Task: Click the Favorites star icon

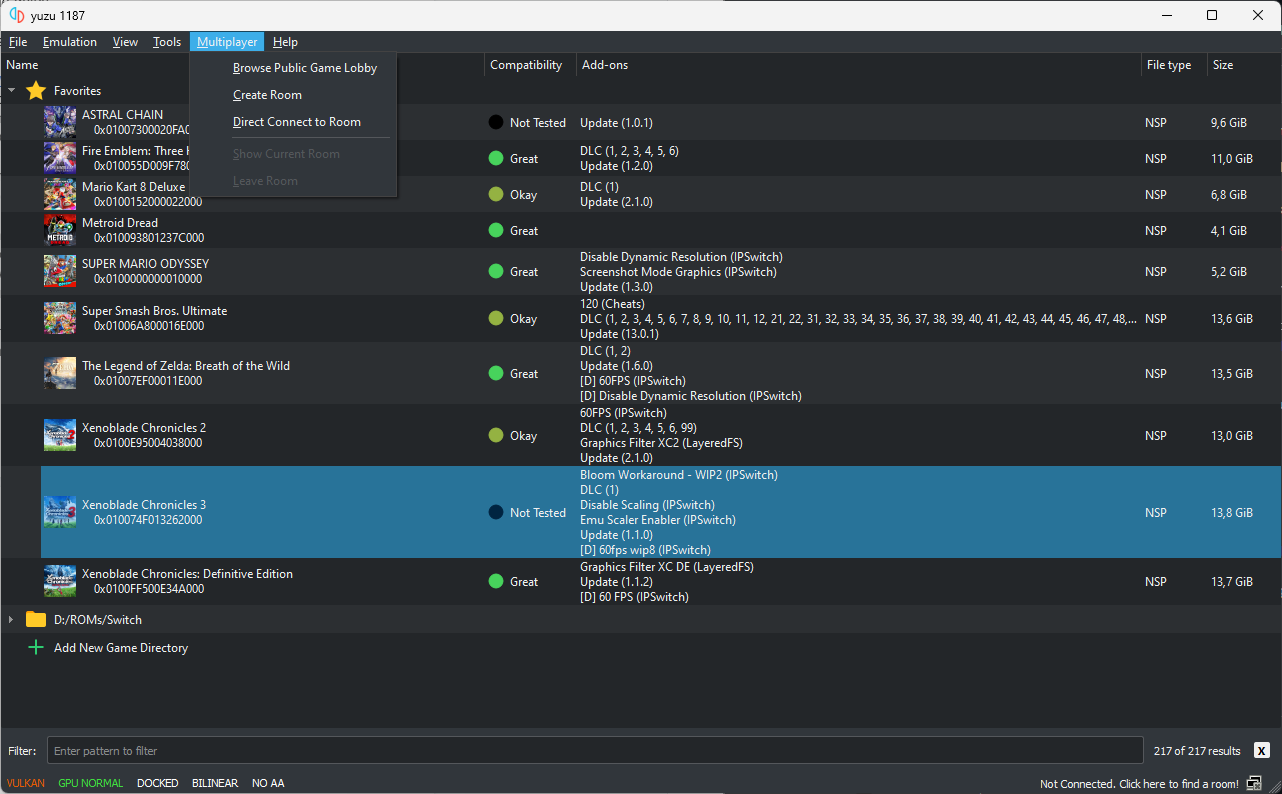Action: (x=36, y=91)
